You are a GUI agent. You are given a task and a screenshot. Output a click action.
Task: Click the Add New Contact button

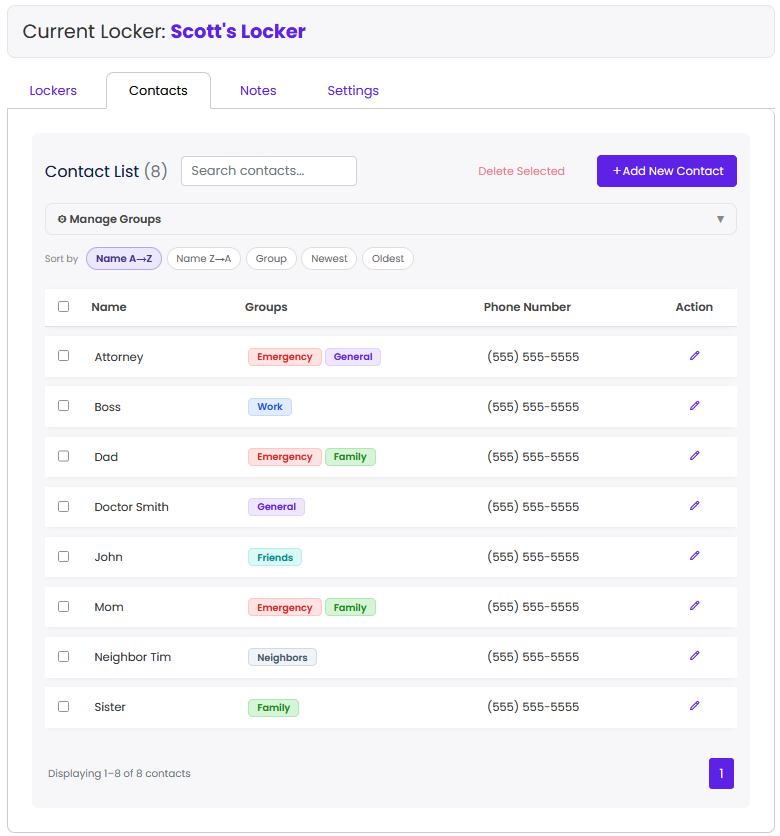point(667,171)
